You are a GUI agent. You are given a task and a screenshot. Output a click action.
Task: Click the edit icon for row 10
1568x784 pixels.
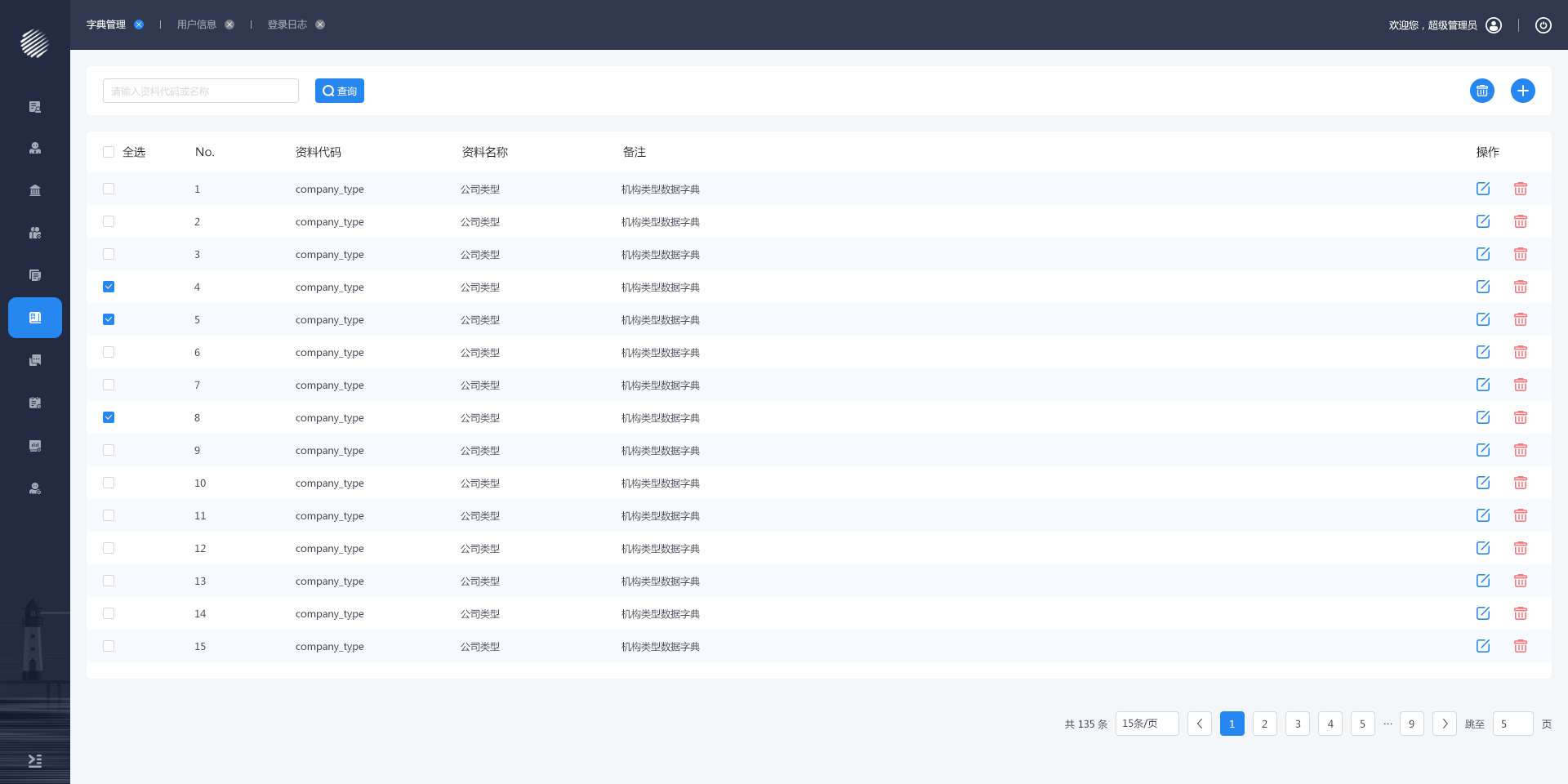(1483, 483)
